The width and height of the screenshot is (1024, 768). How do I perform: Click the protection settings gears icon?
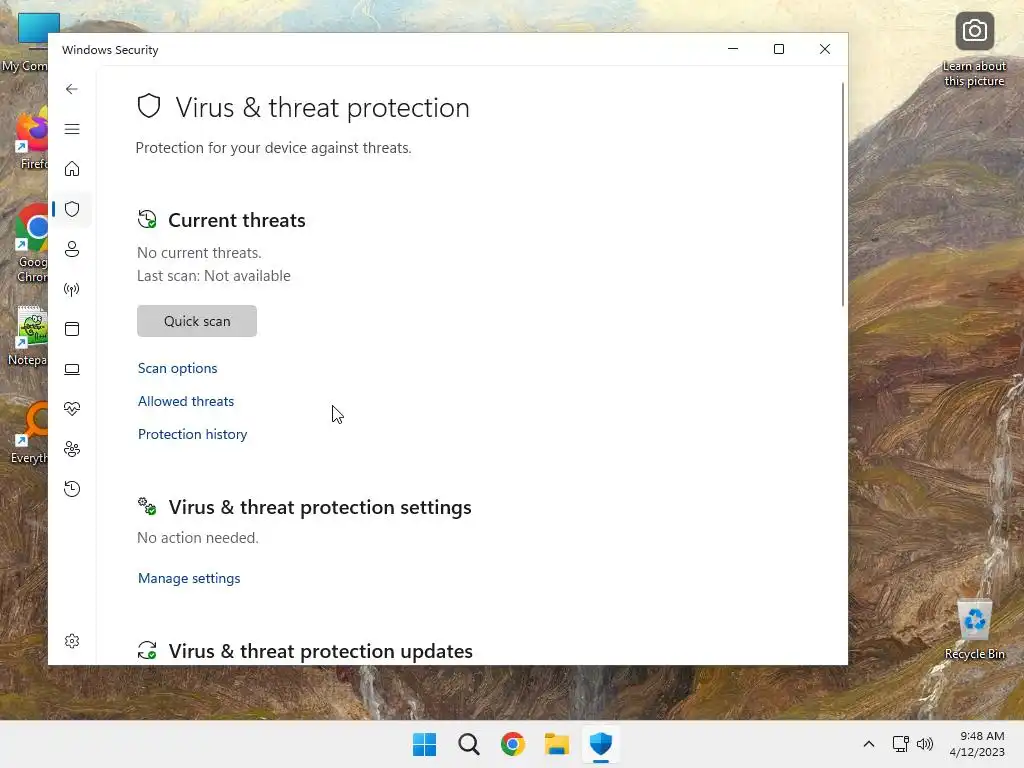coord(147,506)
